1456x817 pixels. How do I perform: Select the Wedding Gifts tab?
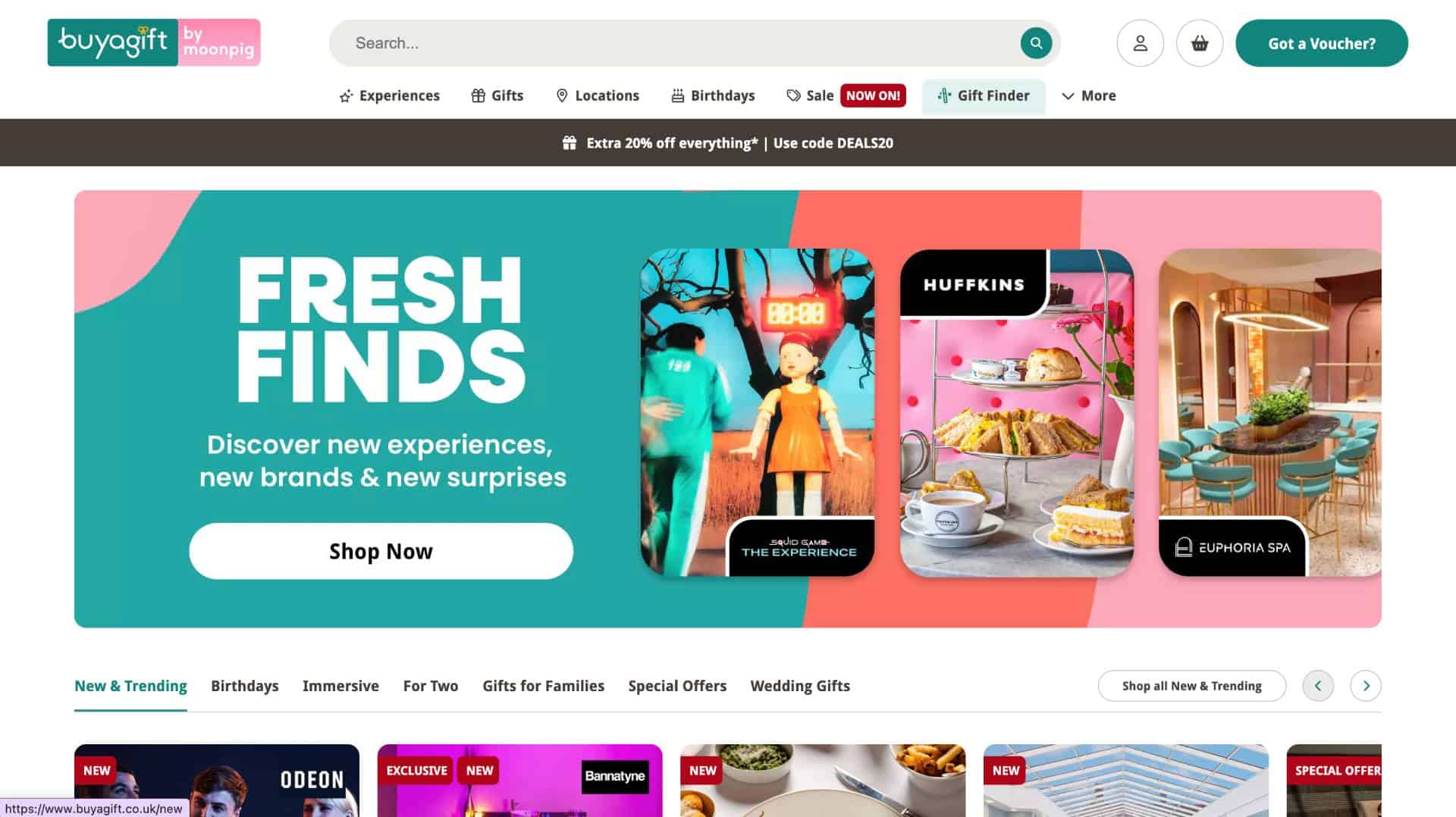click(800, 686)
